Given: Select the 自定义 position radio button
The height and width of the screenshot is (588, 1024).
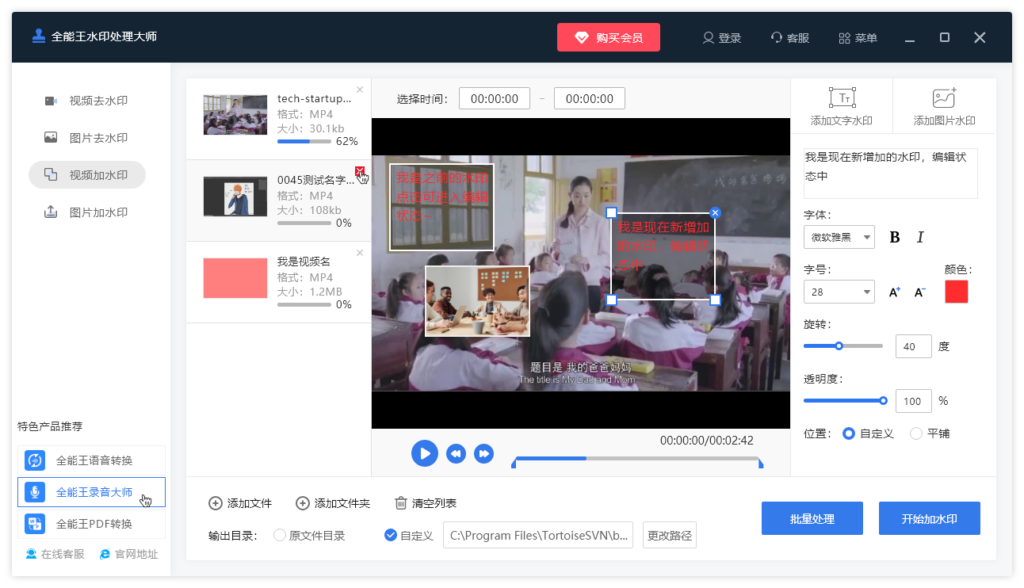Looking at the screenshot, I should pos(849,434).
